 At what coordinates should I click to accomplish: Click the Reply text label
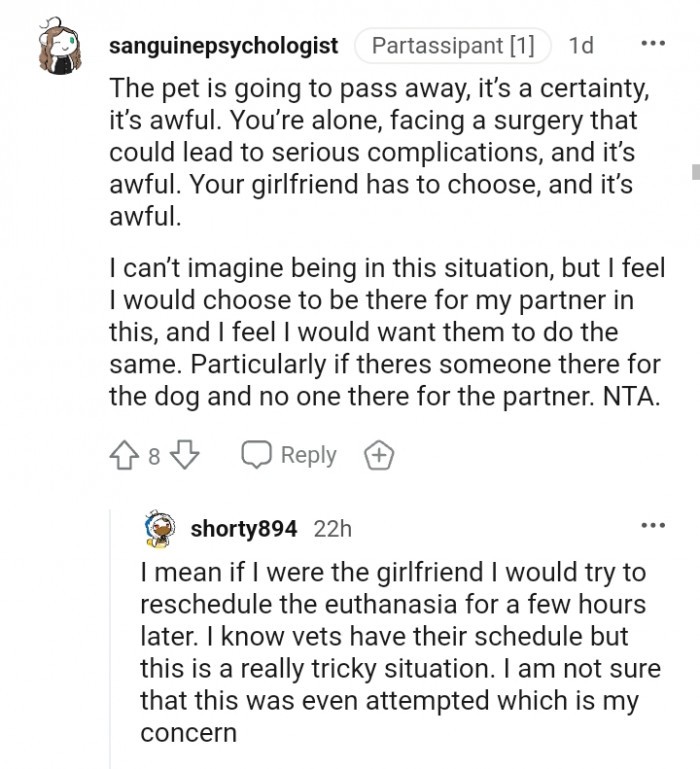308,456
